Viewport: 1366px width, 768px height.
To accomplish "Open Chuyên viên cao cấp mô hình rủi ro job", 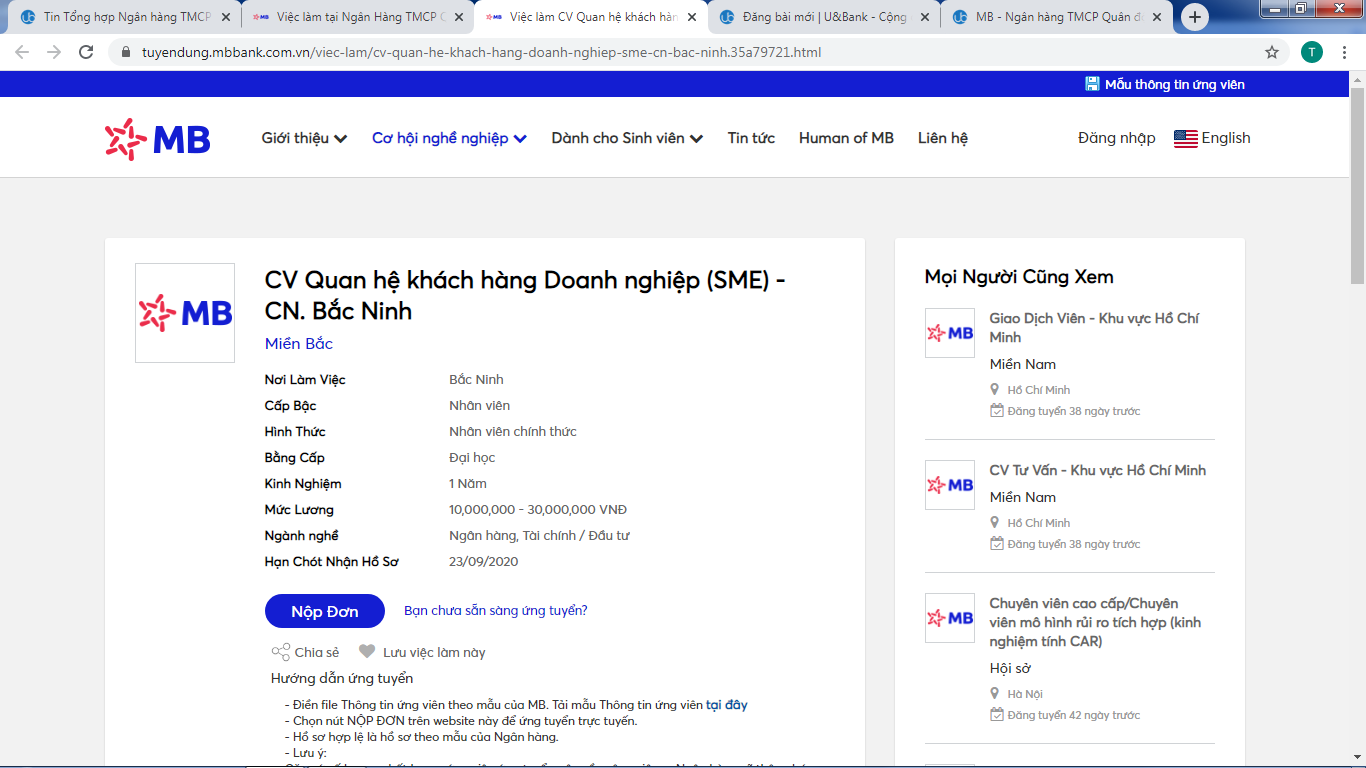I will [x=1096, y=622].
